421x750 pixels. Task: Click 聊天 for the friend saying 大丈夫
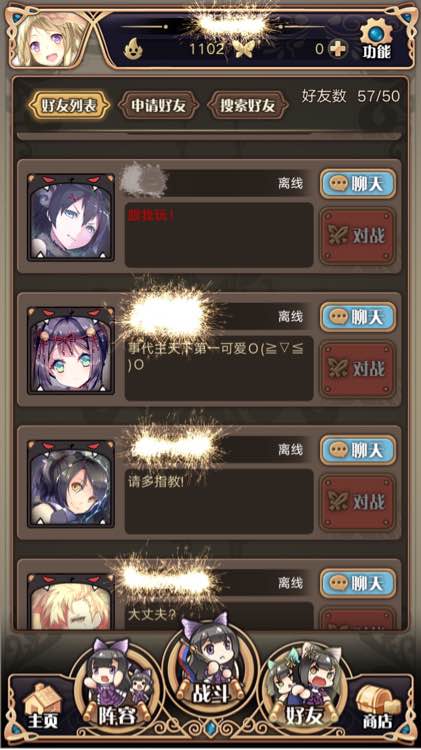[x=358, y=583]
